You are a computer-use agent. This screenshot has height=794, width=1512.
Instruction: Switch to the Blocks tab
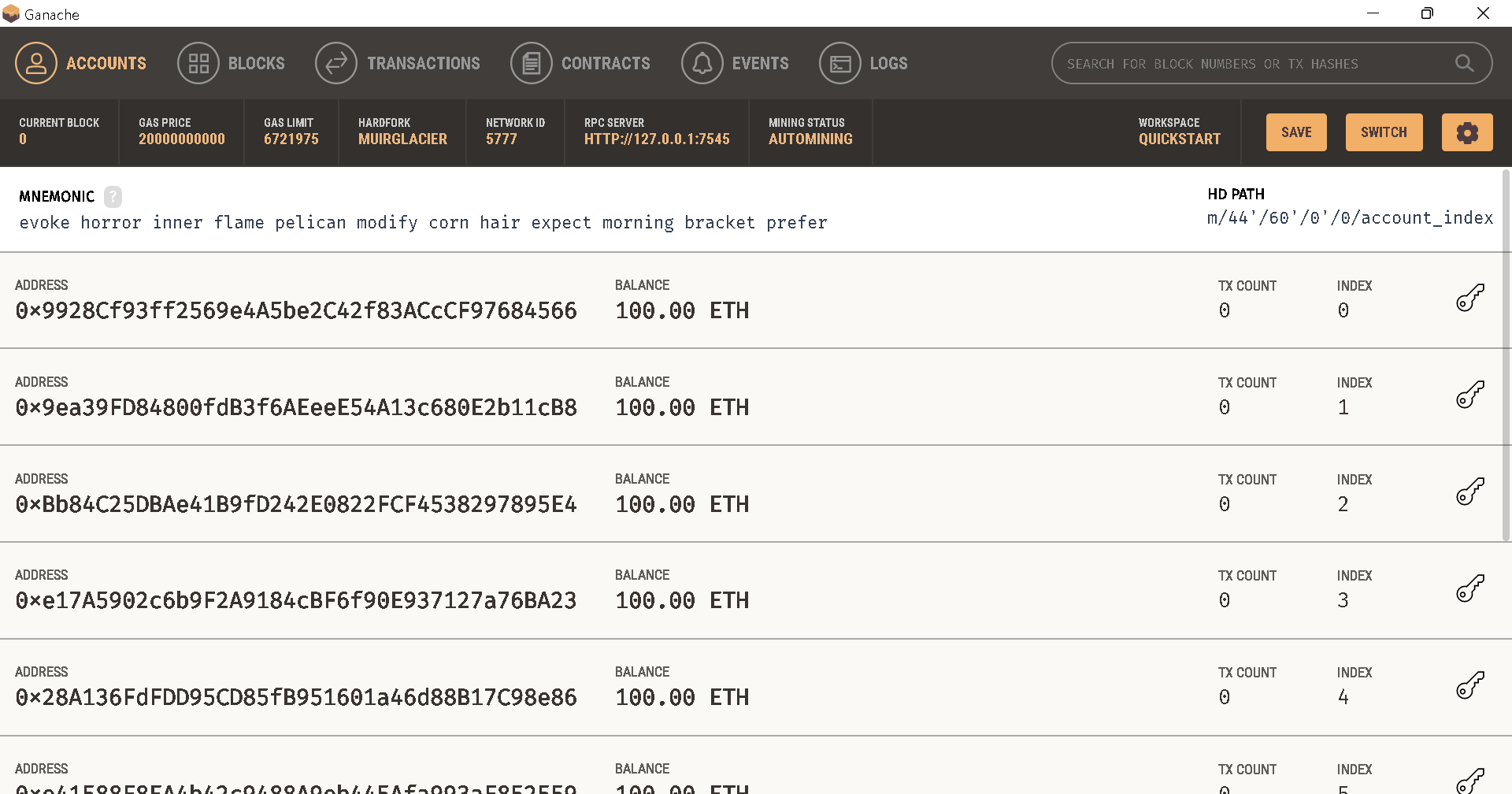coord(232,63)
